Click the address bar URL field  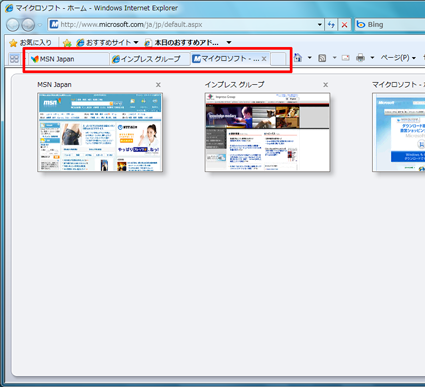186,24
